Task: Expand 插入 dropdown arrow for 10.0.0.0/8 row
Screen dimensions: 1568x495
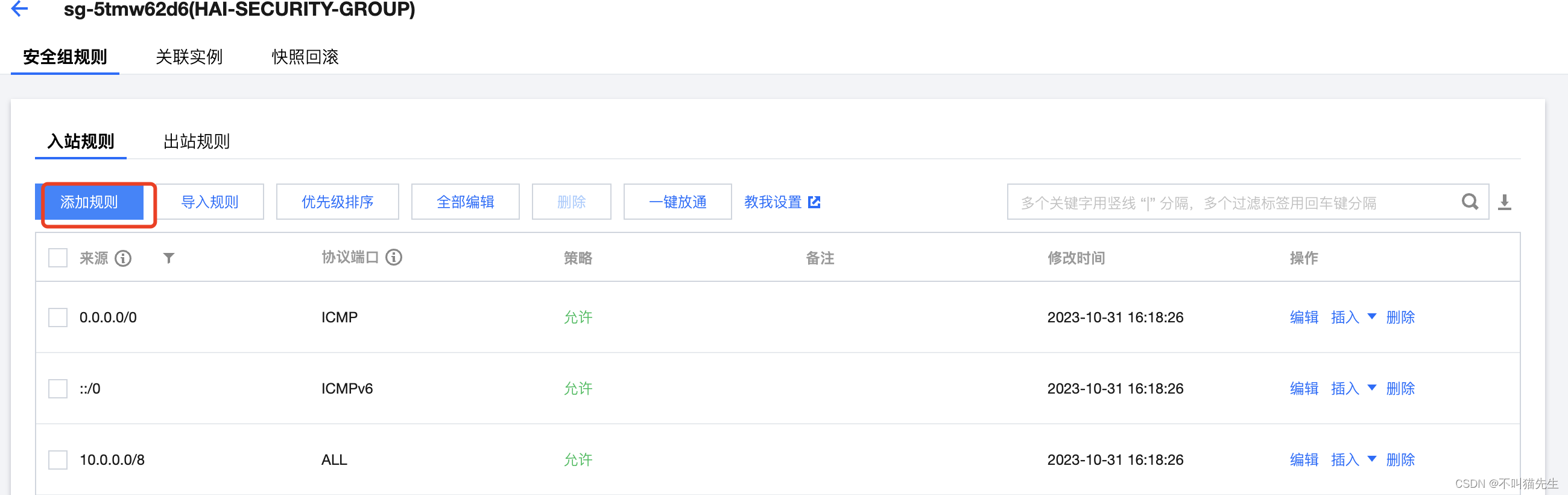Action: (x=1372, y=459)
